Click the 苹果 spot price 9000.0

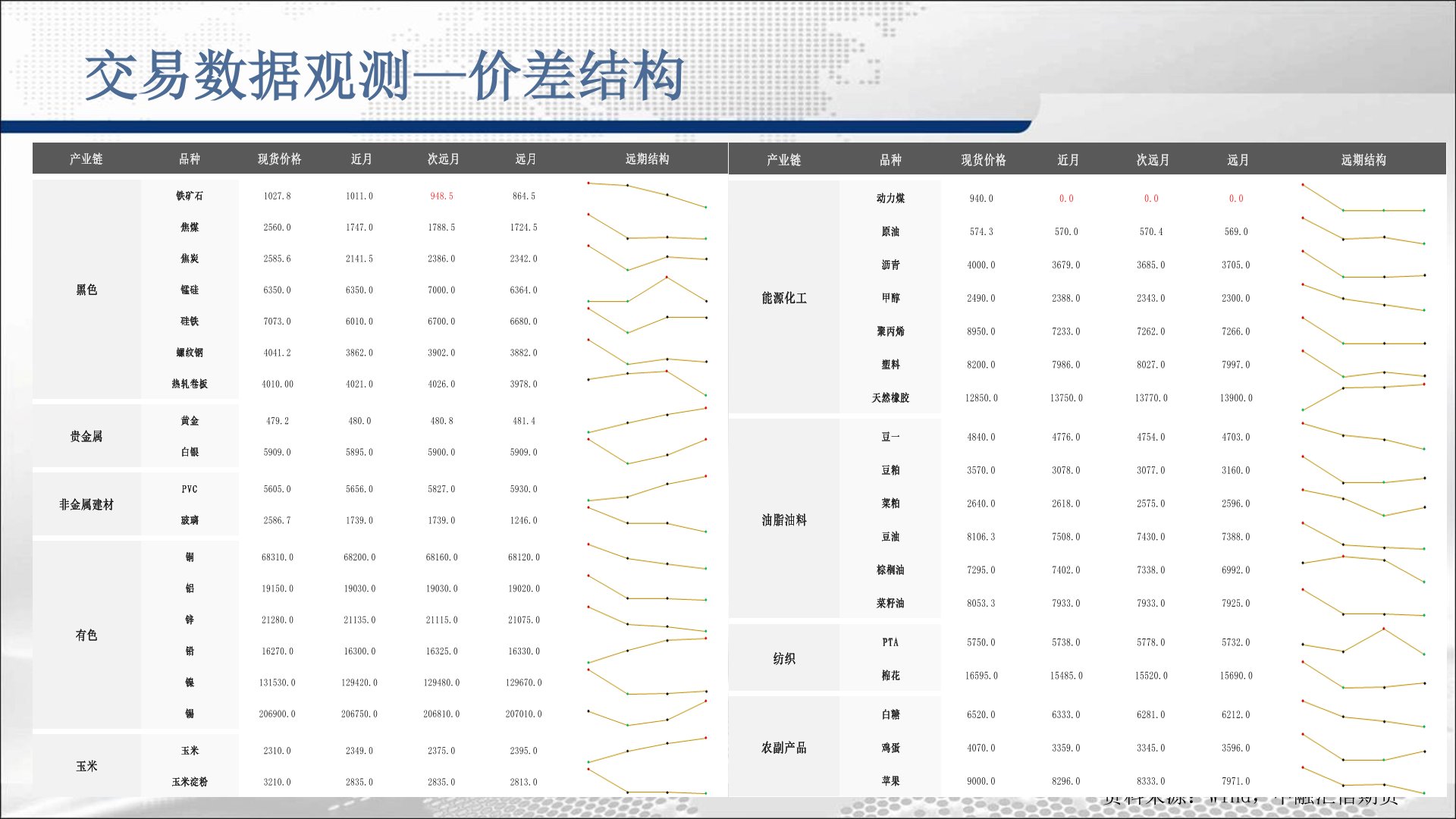pyautogui.click(x=981, y=781)
